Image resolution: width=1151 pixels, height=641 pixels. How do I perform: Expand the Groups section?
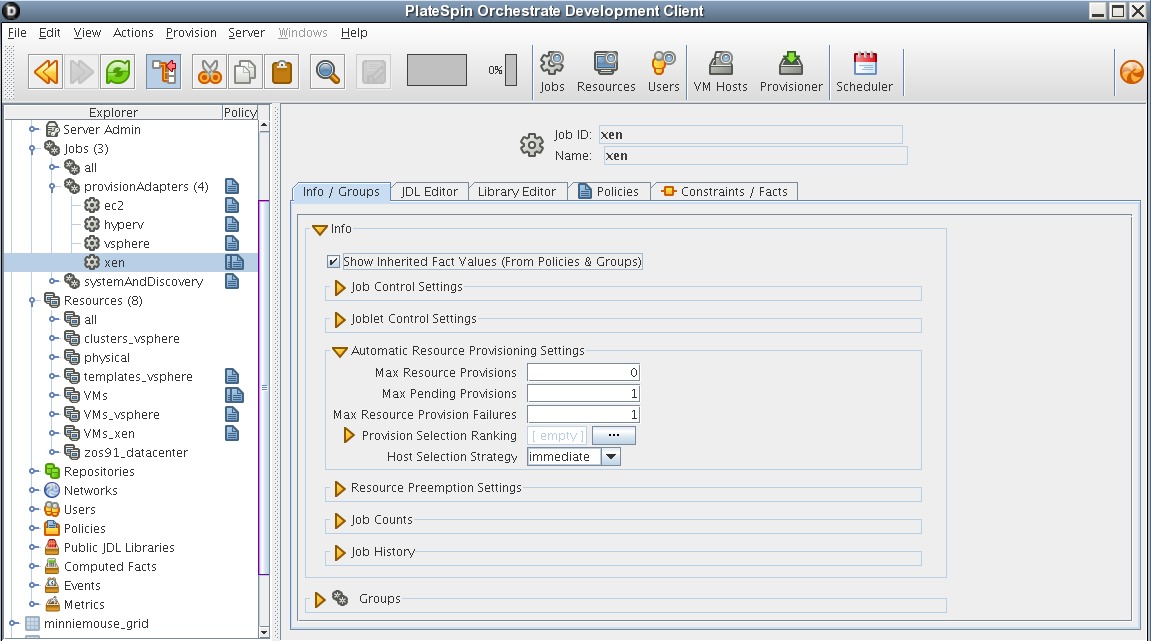[320, 600]
